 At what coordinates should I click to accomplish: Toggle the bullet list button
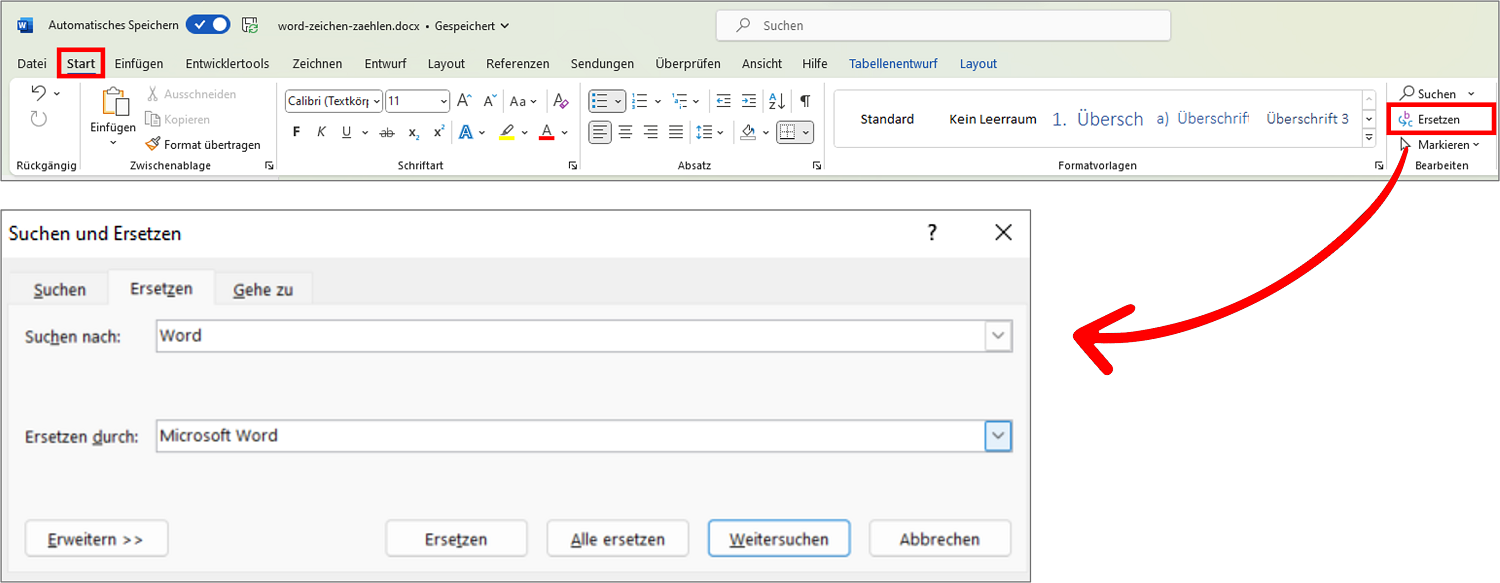tap(600, 101)
